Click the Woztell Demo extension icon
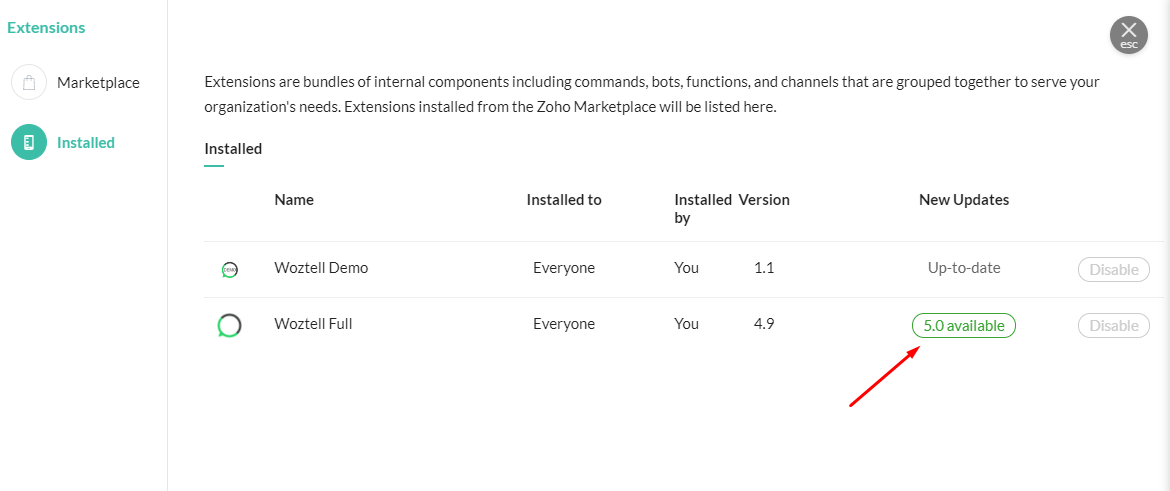 (229, 269)
